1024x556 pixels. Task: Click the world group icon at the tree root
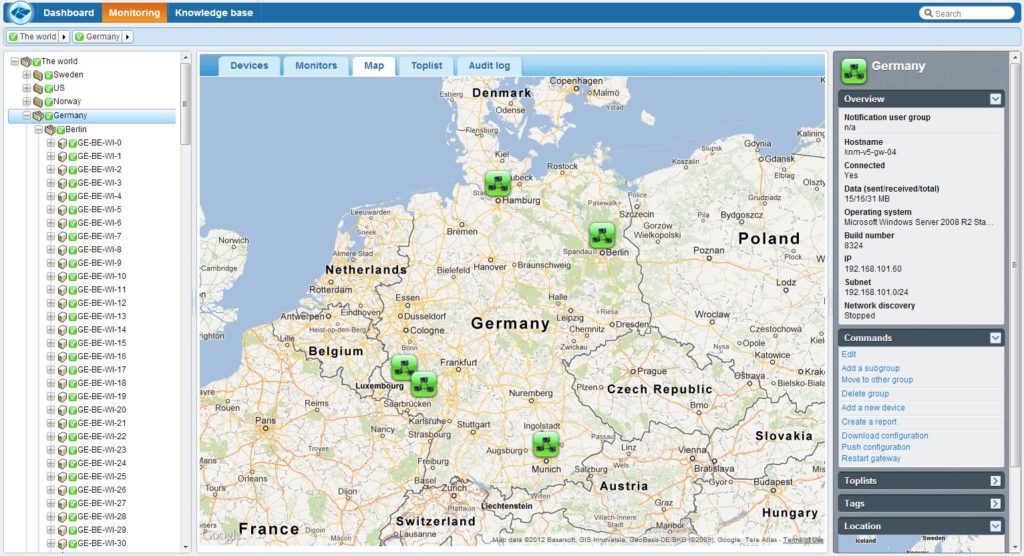26,61
